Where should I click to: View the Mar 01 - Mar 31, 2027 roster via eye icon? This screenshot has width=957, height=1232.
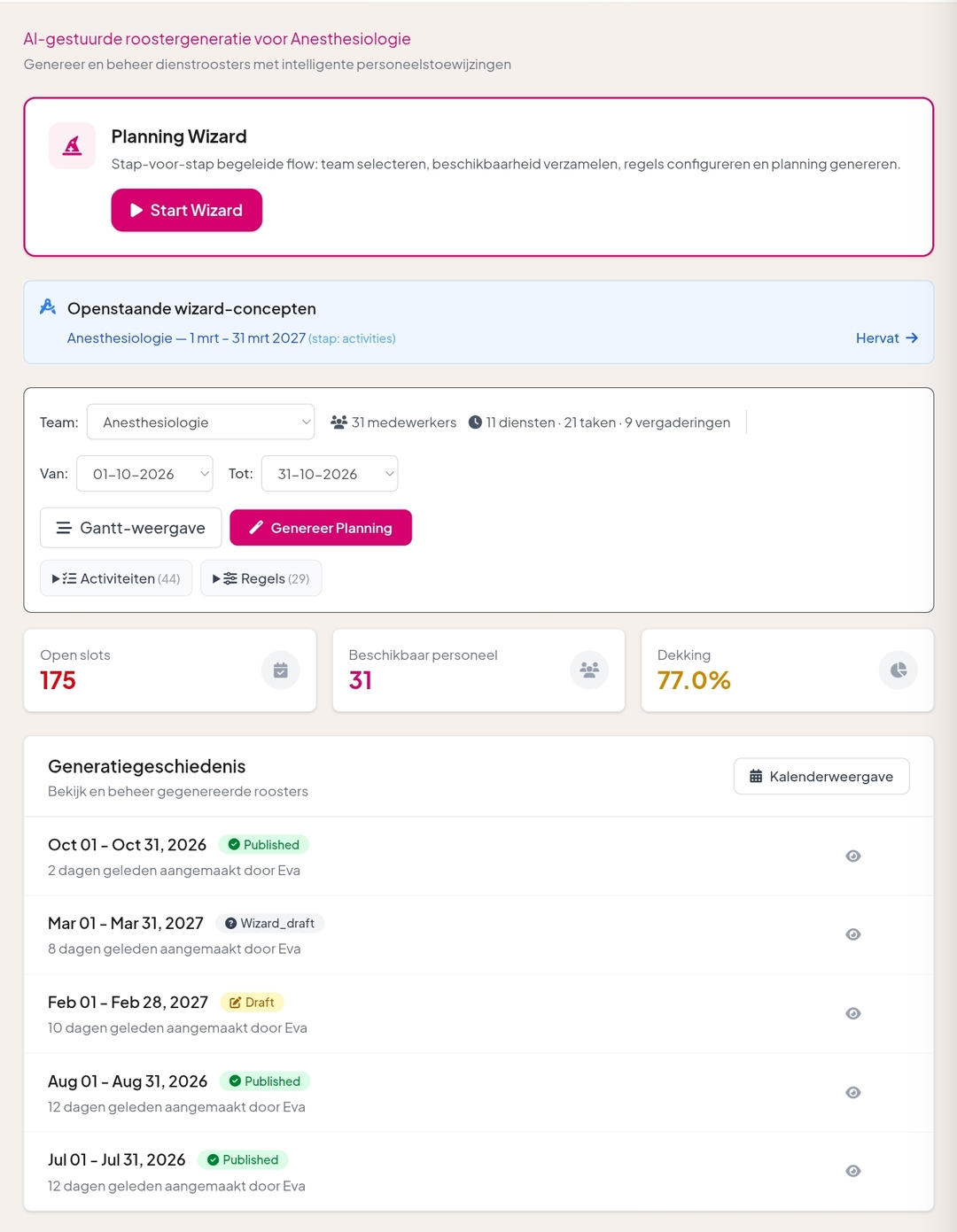pyautogui.click(x=853, y=934)
